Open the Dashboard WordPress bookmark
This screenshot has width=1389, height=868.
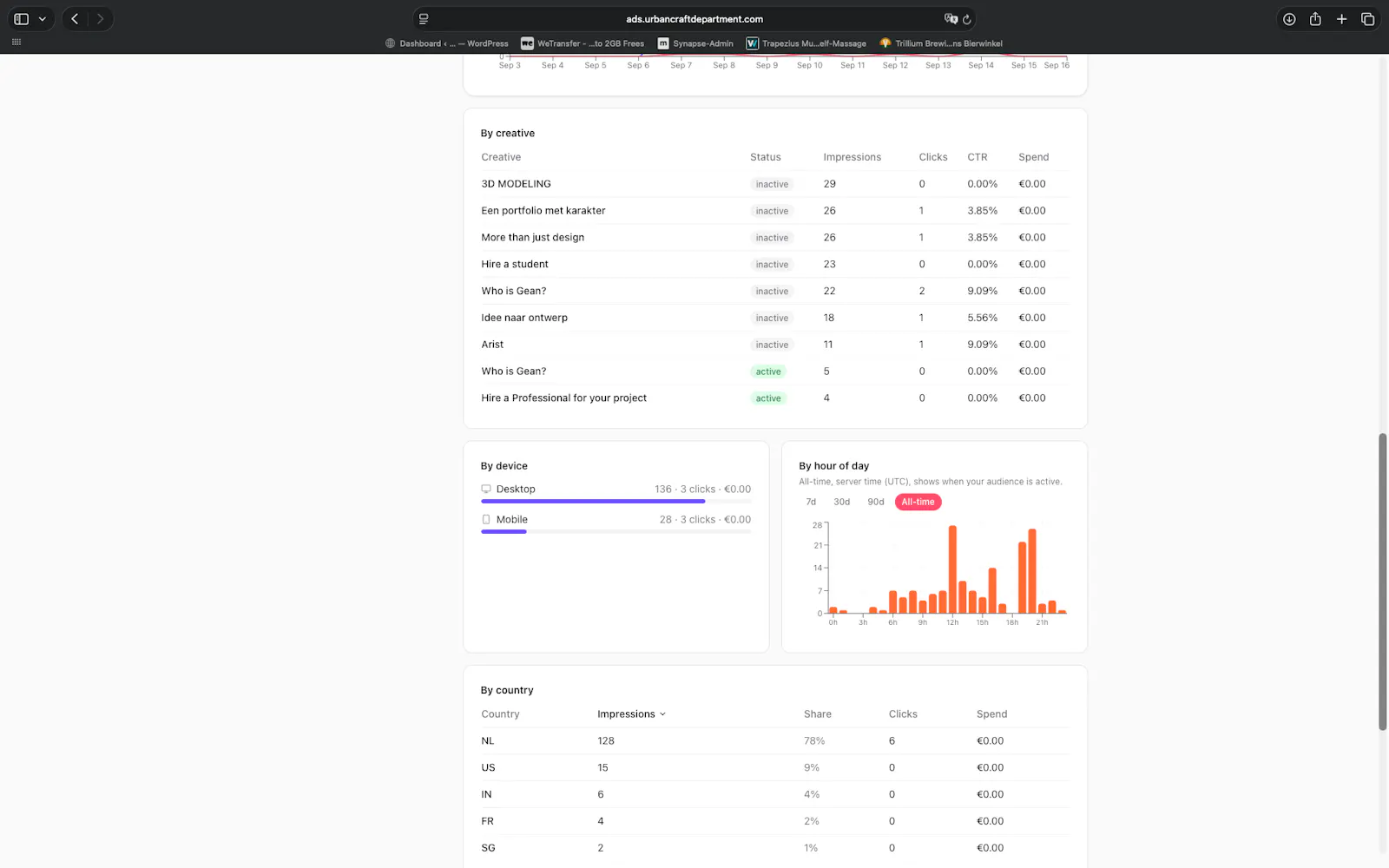click(446, 43)
